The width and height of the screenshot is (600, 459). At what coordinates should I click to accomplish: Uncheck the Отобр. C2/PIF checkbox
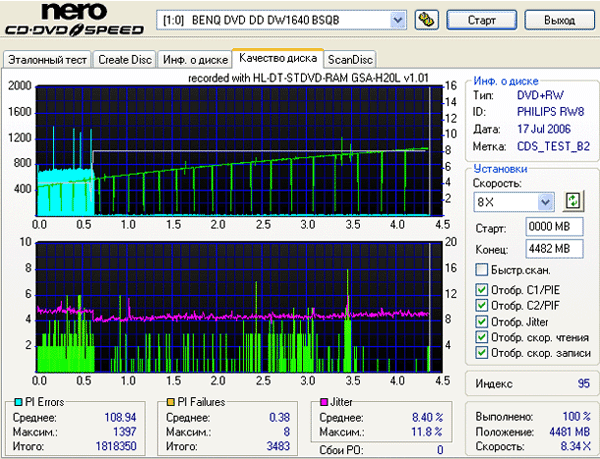point(482,306)
